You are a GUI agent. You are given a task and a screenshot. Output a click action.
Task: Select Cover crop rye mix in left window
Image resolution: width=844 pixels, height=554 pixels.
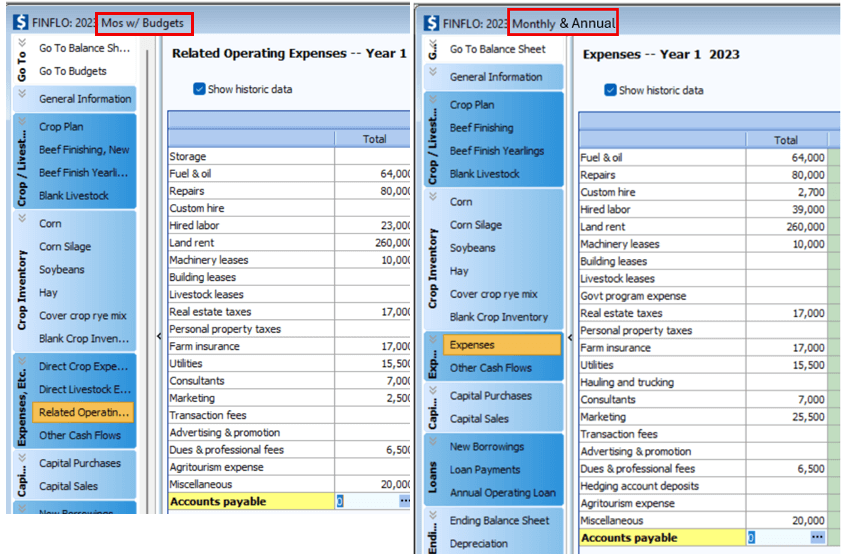click(x=82, y=315)
